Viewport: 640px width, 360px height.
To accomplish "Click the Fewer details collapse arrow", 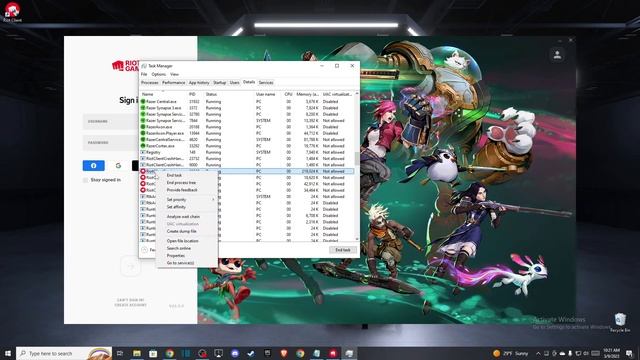I will (144, 250).
